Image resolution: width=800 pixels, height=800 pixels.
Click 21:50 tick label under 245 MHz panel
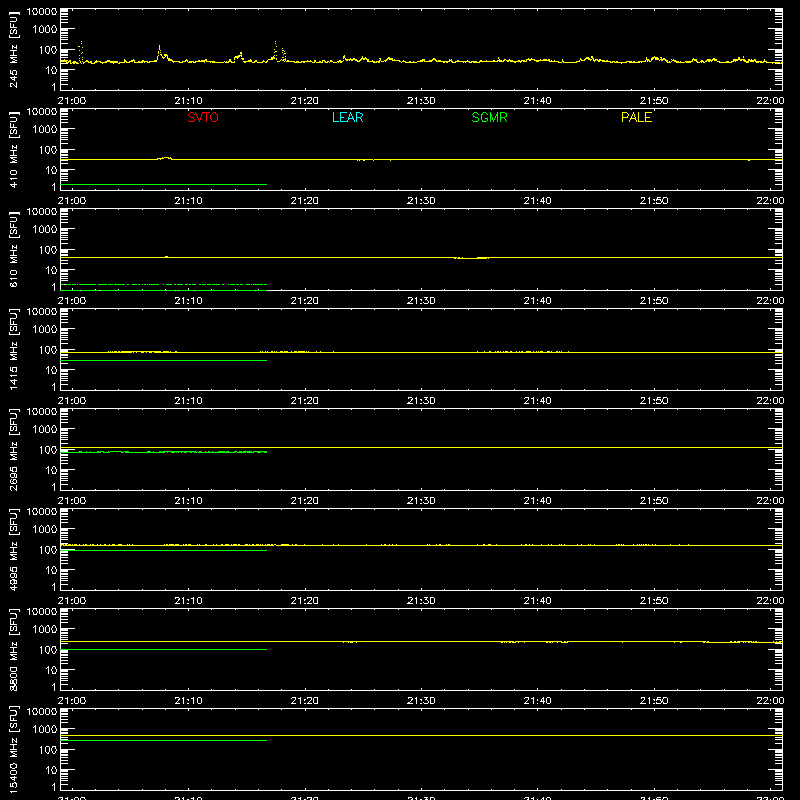pyautogui.click(x=654, y=101)
